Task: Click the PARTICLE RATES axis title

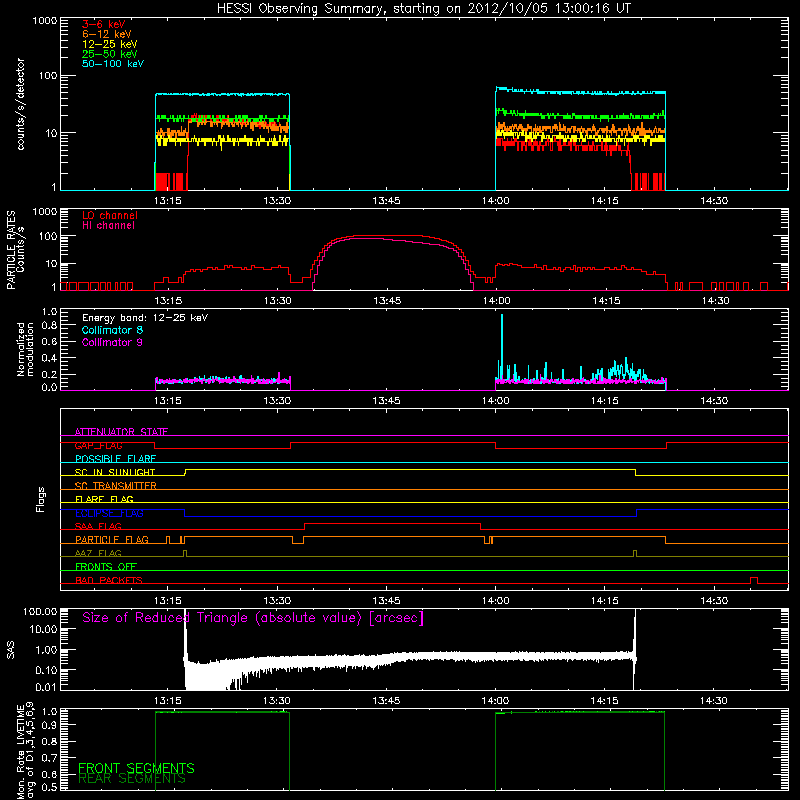Action: pos(10,250)
